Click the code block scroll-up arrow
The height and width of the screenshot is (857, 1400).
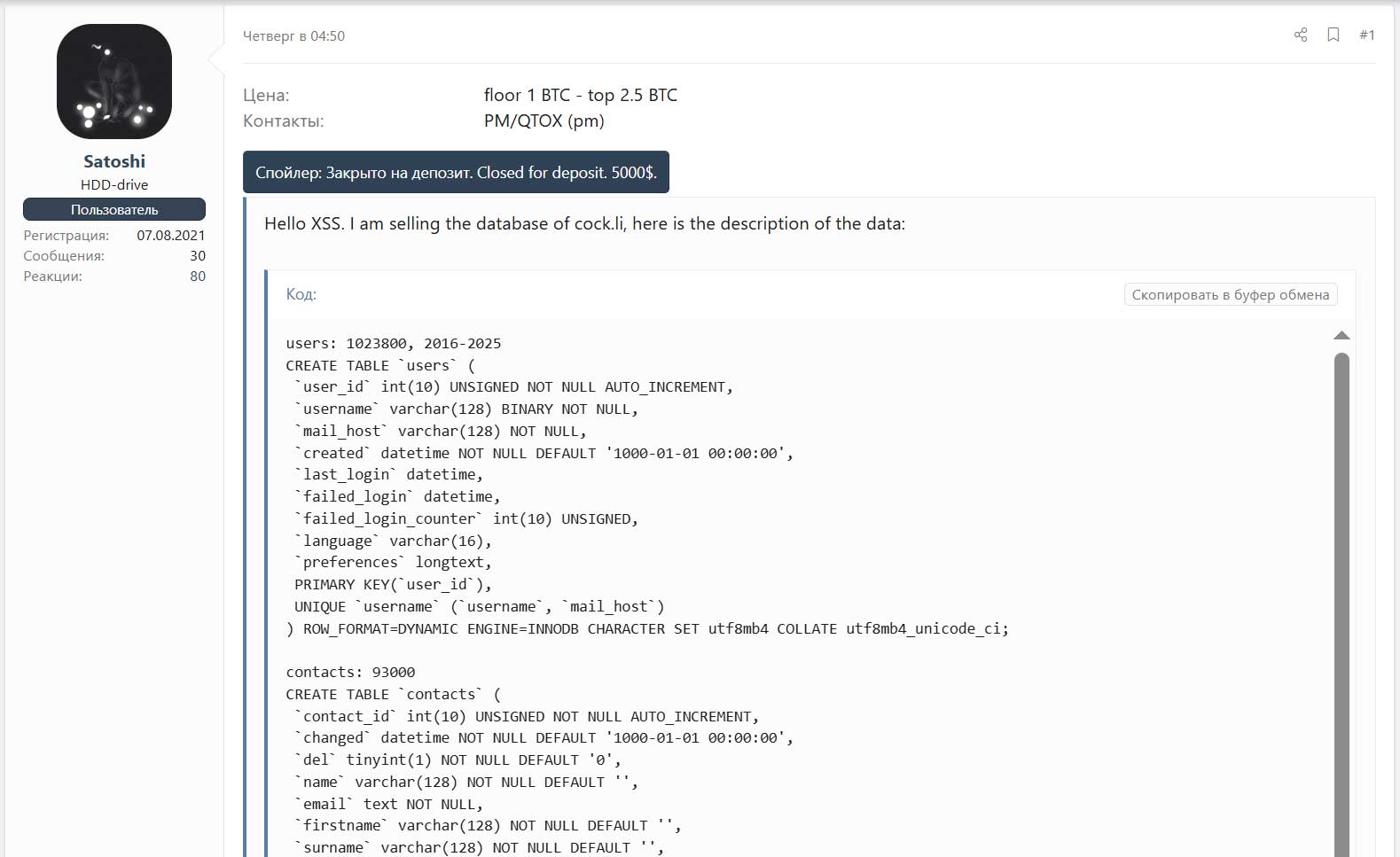pos(1341,335)
